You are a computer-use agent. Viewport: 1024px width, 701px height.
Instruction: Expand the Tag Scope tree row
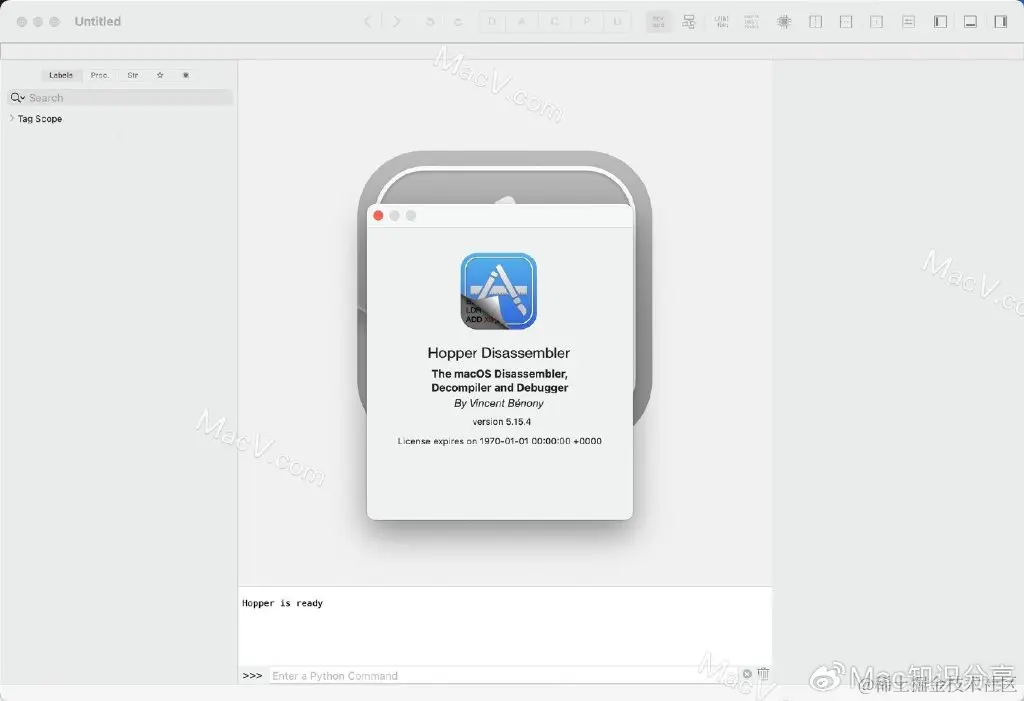(12, 118)
